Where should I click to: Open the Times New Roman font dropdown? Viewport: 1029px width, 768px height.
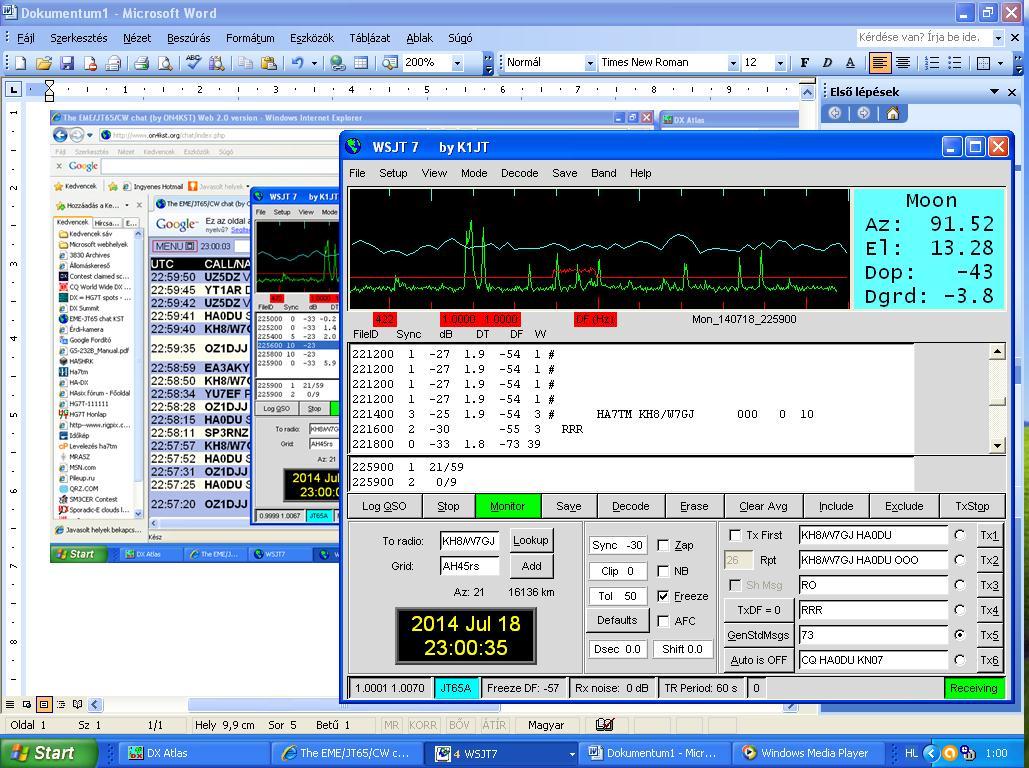[732, 63]
